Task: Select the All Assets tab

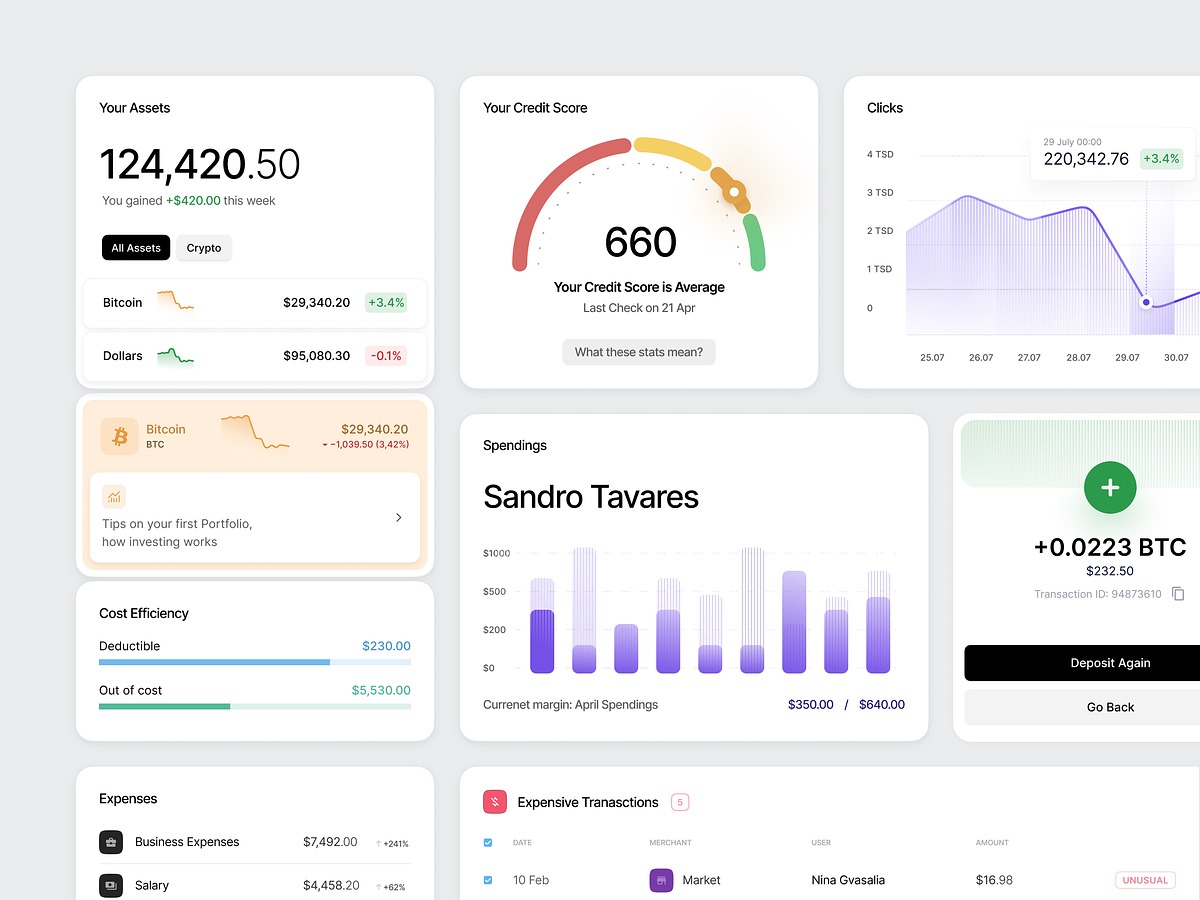Action: click(x=135, y=247)
